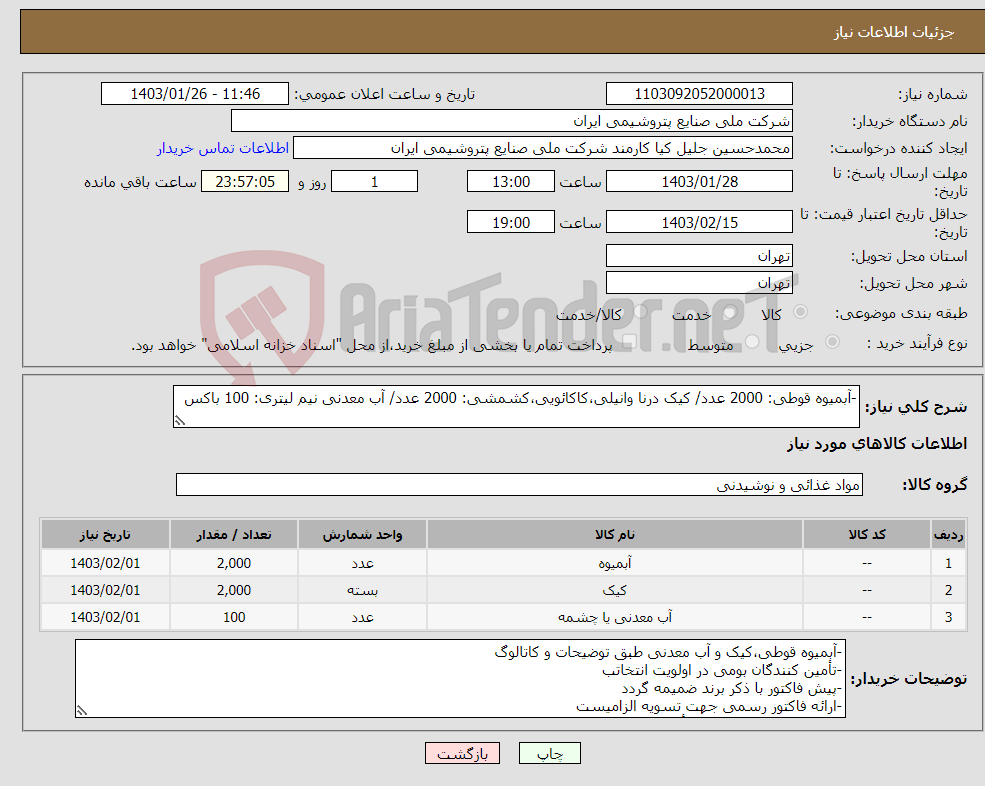
Task: Click the remaining days field showing 1
Action: 374,182
